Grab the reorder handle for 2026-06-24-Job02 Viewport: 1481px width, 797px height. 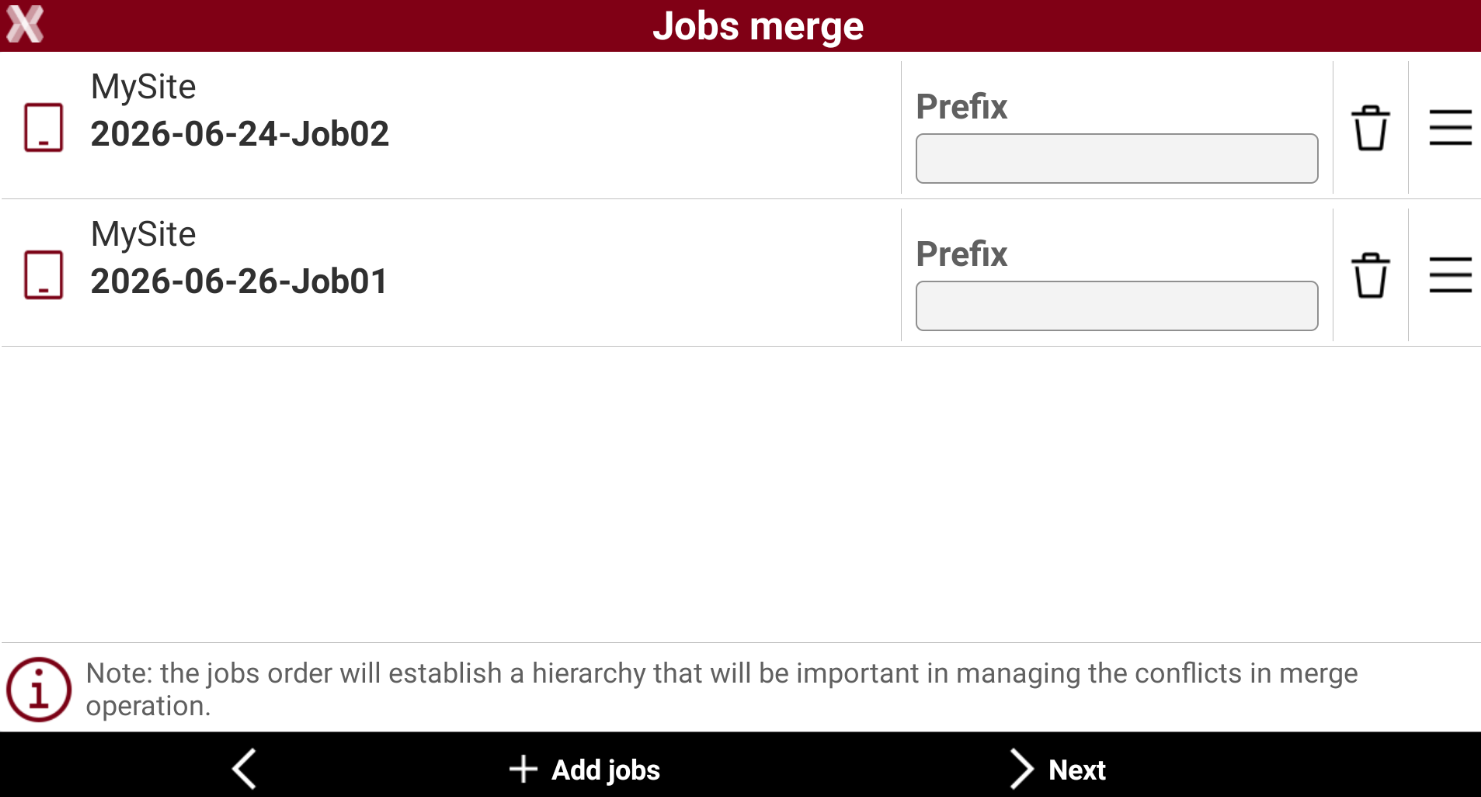[x=1450, y=128]
